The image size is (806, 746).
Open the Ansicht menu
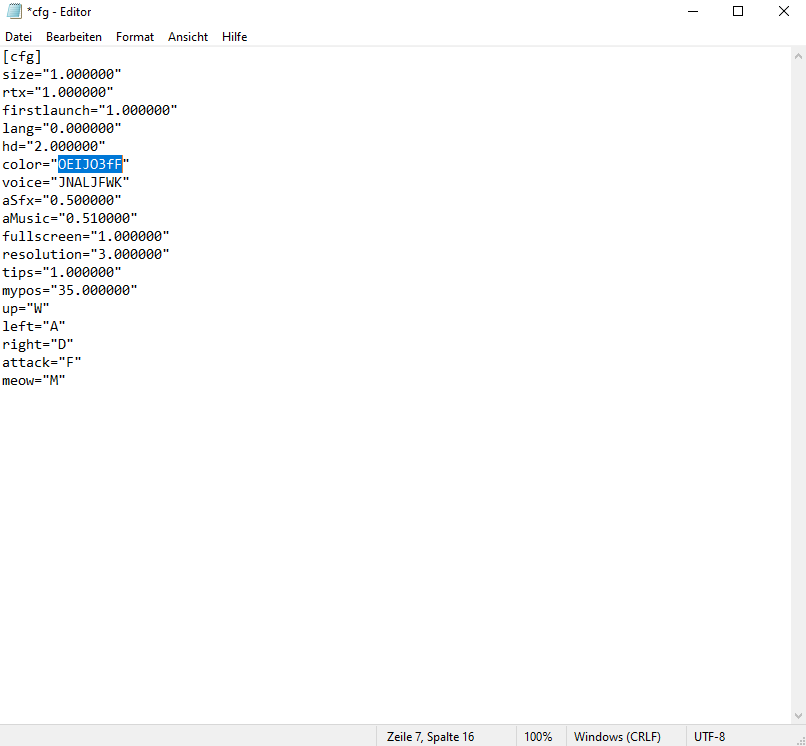point(188,37)
